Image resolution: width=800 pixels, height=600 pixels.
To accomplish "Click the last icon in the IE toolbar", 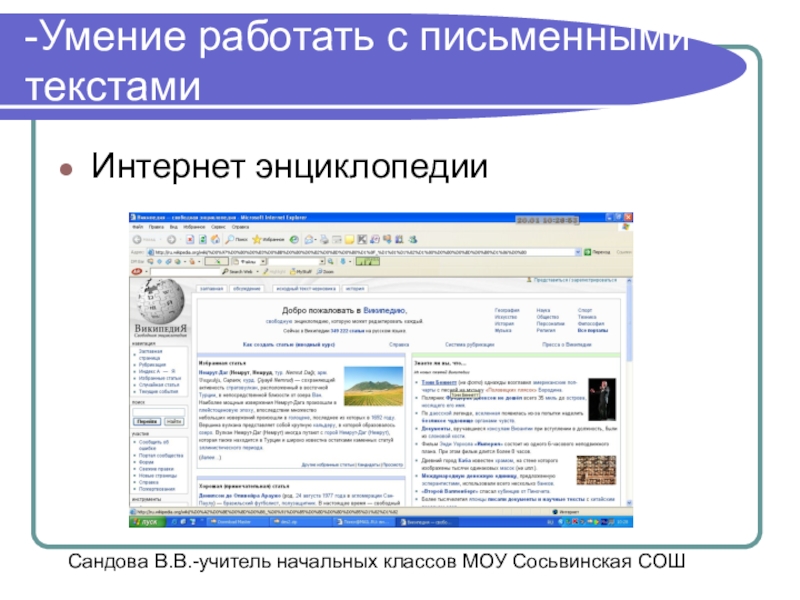I will [413, 239].
